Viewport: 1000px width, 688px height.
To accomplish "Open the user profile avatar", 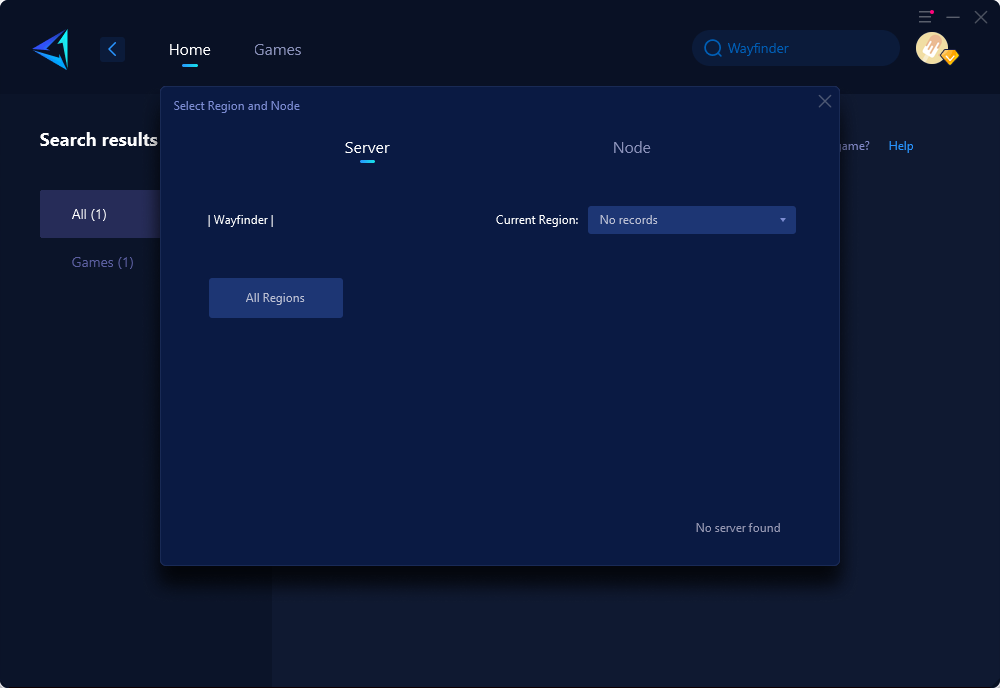I will [x=932, y=48].
